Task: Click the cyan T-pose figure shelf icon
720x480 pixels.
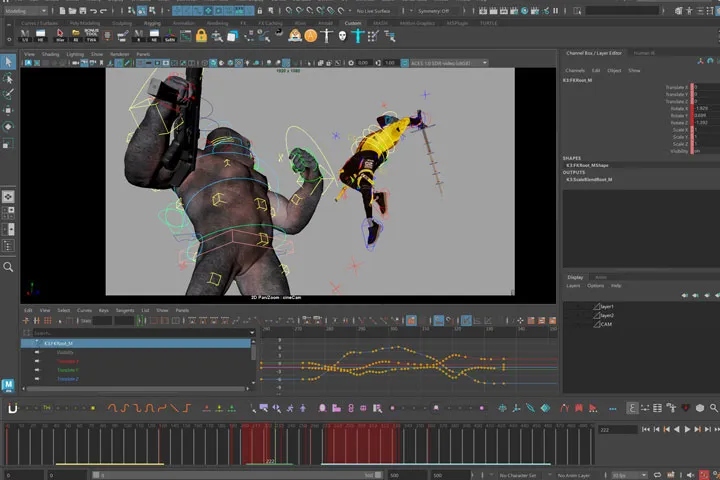Action: pyautogui.click(x=358, y=35)
